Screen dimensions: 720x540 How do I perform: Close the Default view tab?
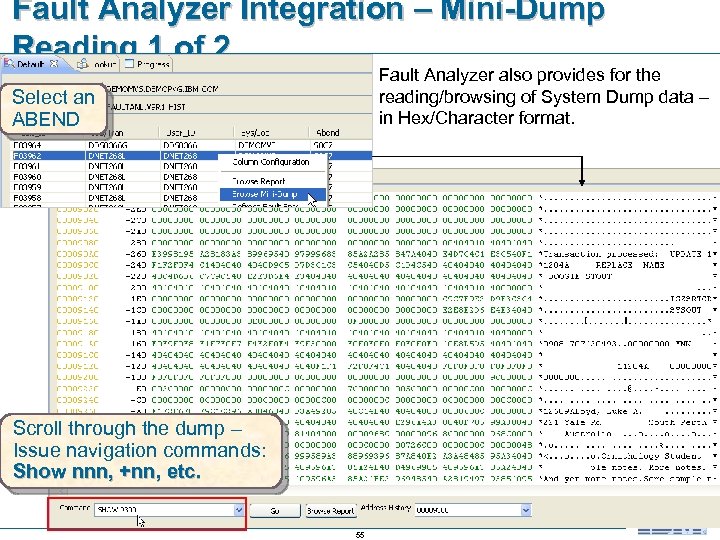54,64
